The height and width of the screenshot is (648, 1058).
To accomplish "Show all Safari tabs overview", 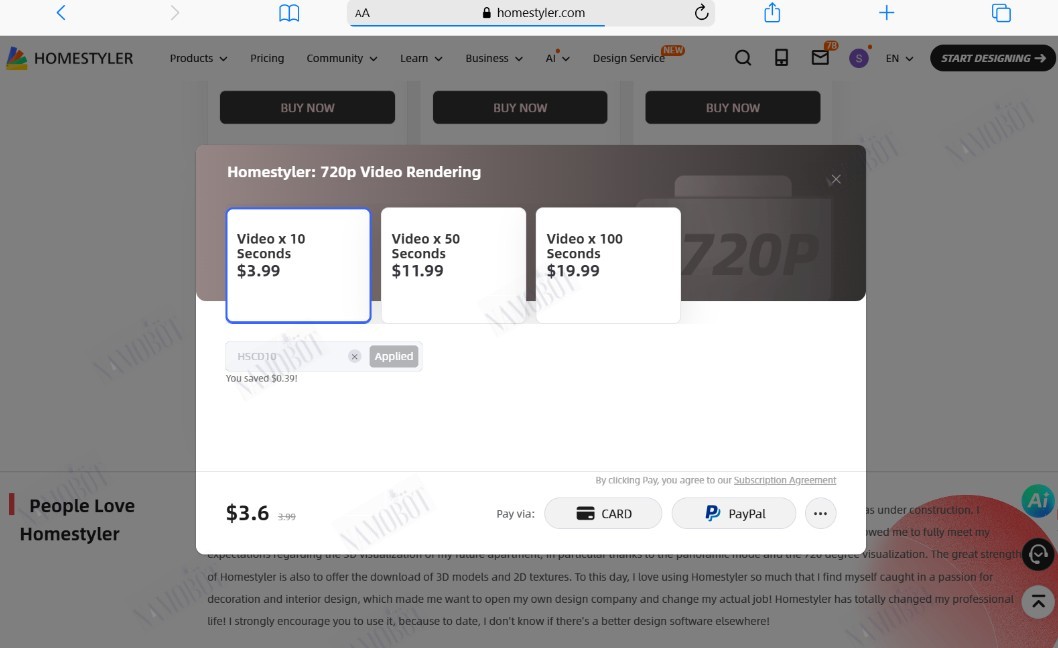I will [x=1001, y=13].
